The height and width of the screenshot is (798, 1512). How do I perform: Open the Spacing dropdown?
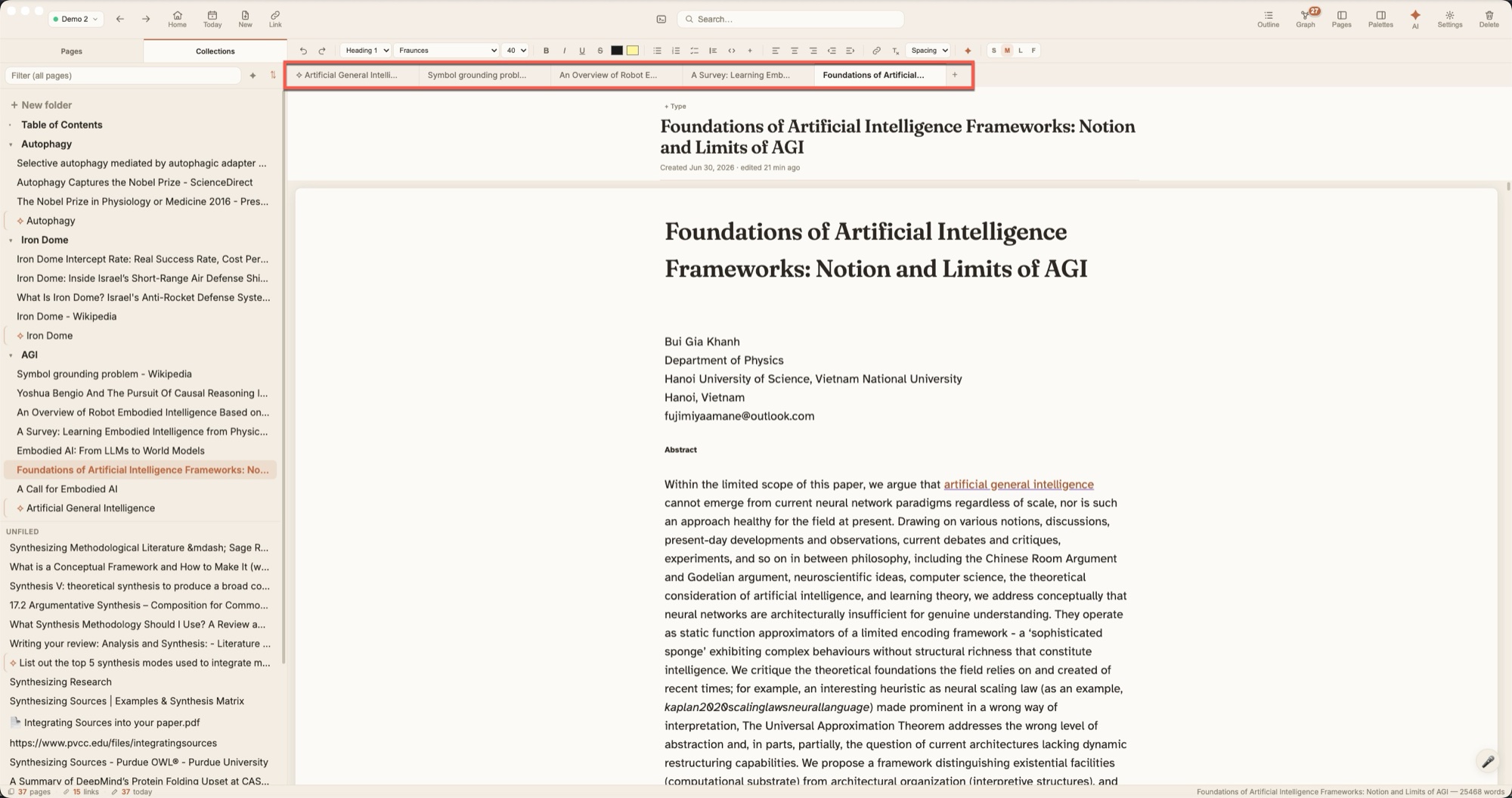tap(928, 51)
